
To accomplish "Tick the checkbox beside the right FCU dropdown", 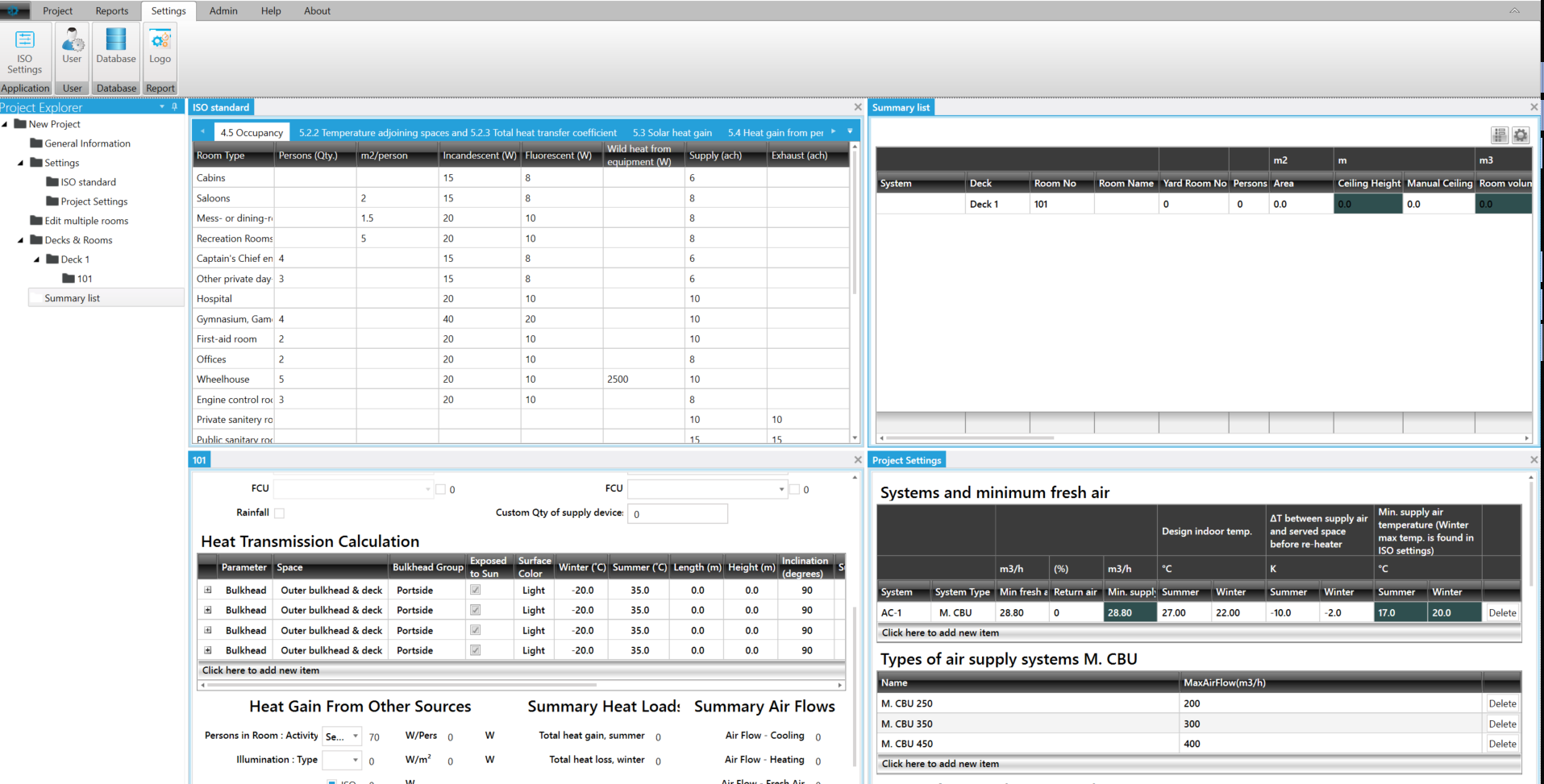I will tap(795, 489).
